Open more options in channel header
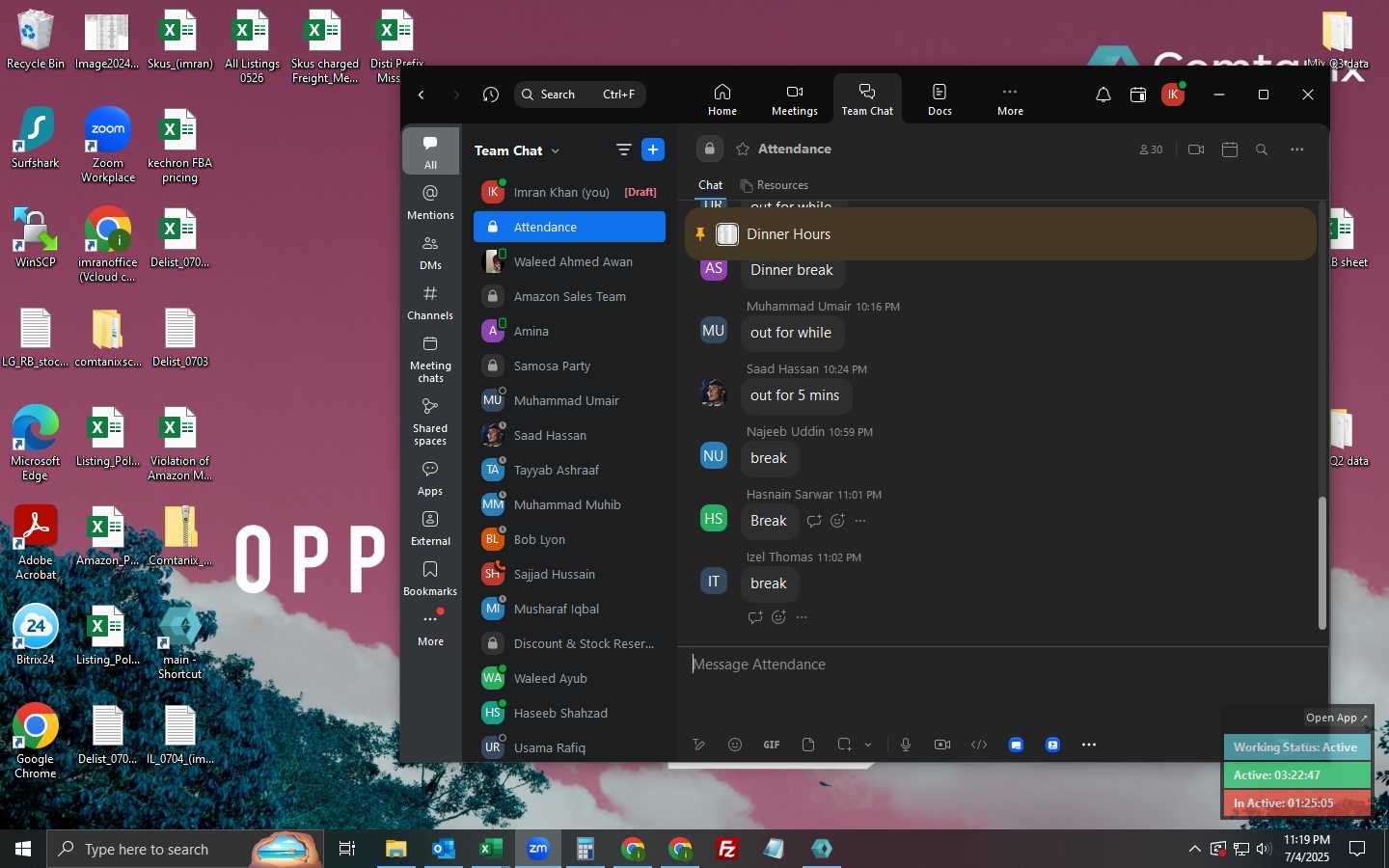 (1297, 149)
